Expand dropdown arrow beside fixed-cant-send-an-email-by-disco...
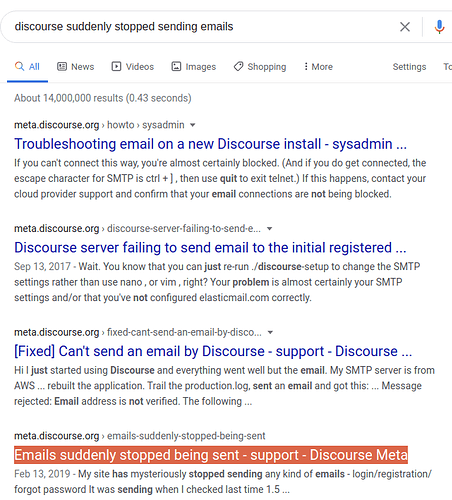 pos(270,332)
